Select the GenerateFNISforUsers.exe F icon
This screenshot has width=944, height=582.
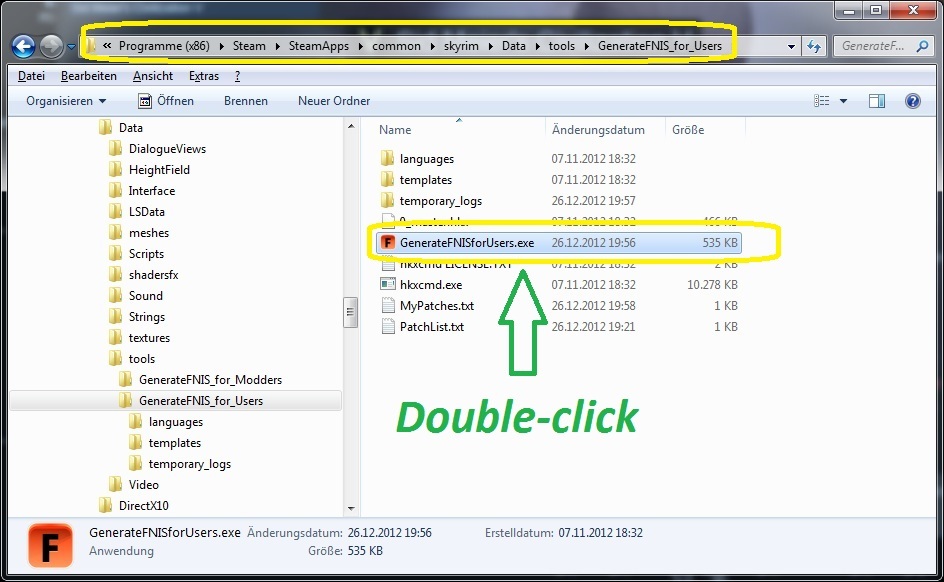point(388,243)
